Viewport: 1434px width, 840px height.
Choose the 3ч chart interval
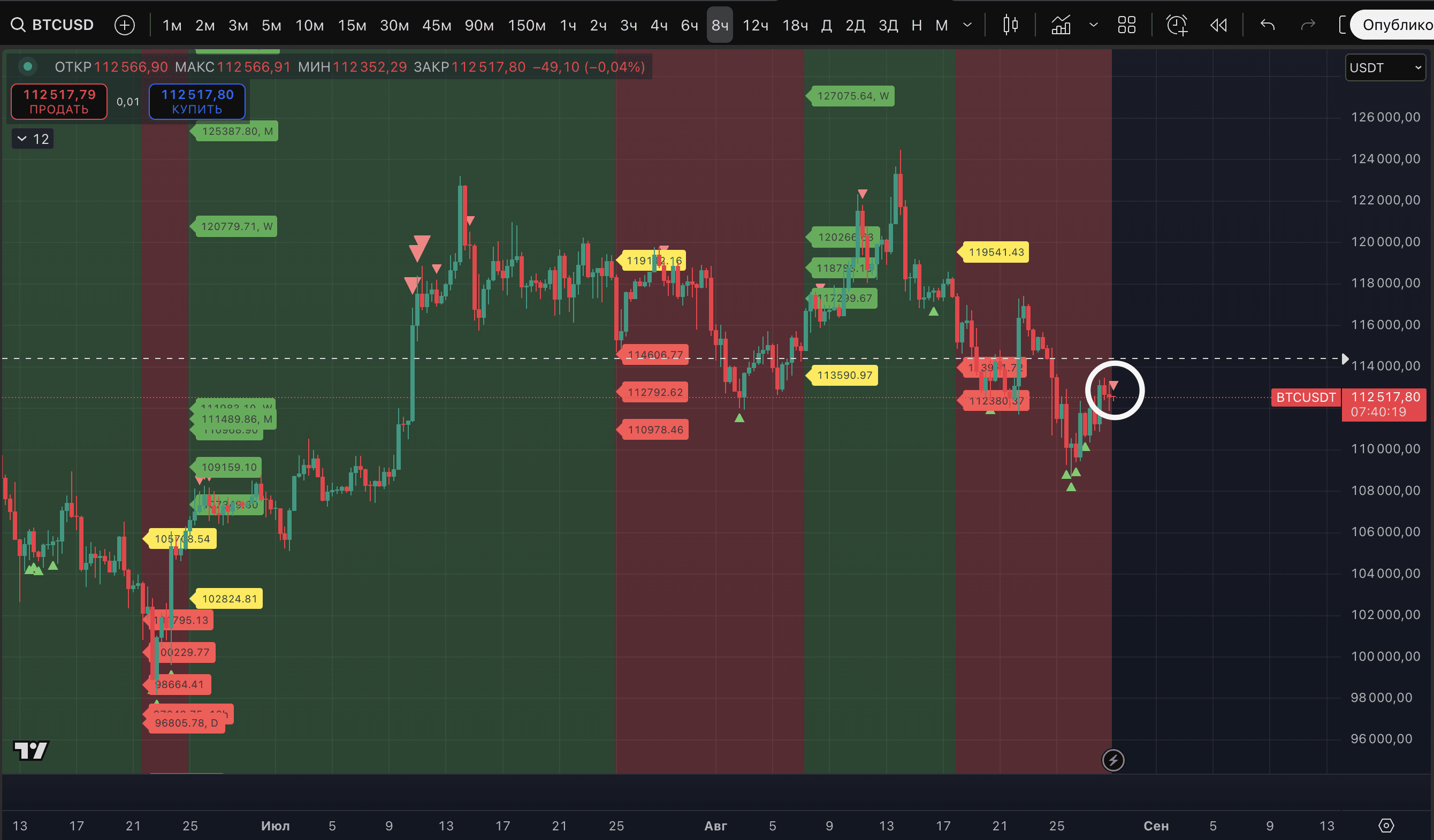point(629,25)
